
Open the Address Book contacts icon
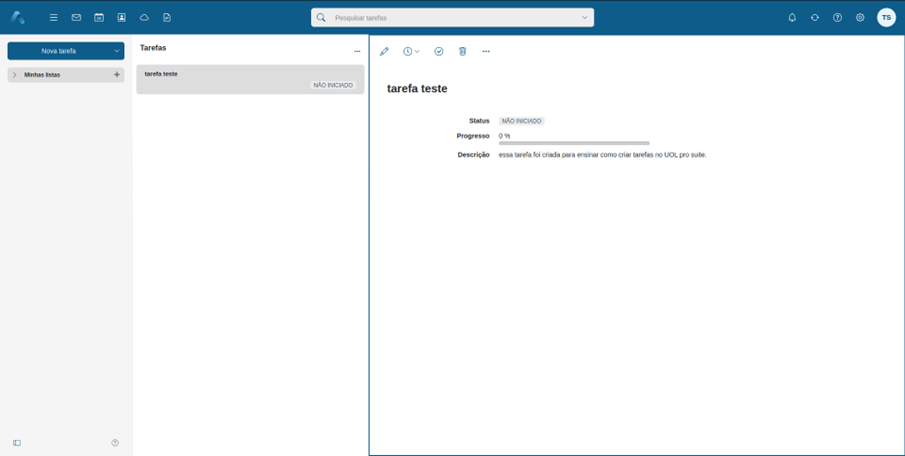click(x=122, y=18)
